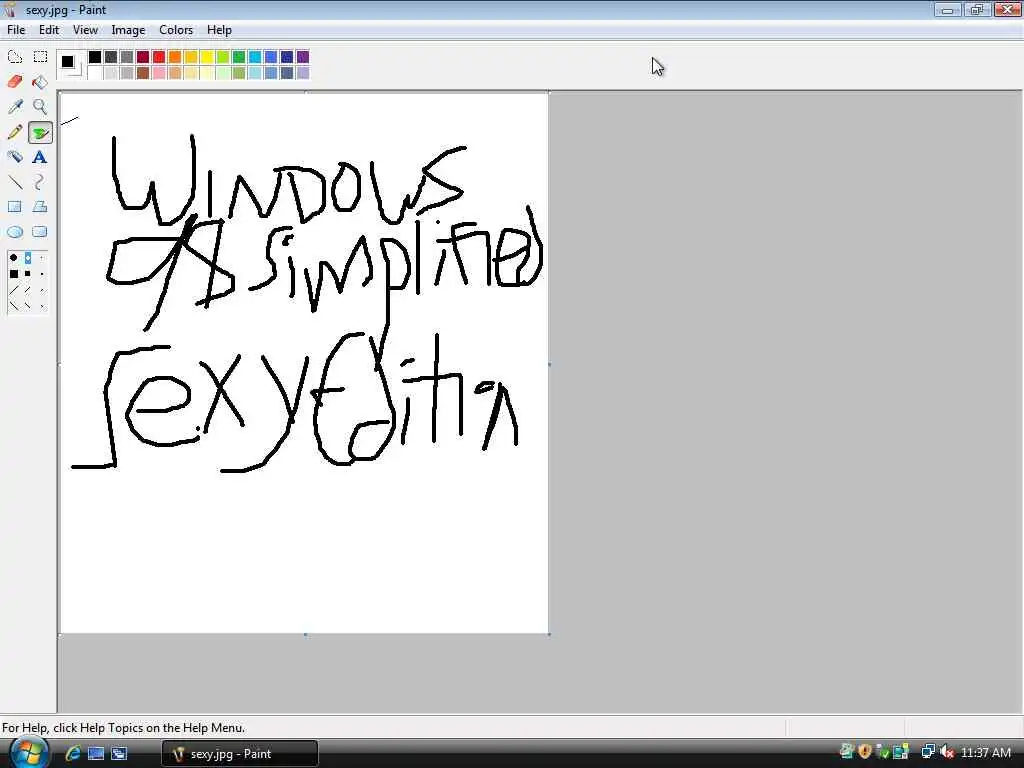1024x768 pixels.
Task: Click the Switch Between Windows icon
Action: 119,753
